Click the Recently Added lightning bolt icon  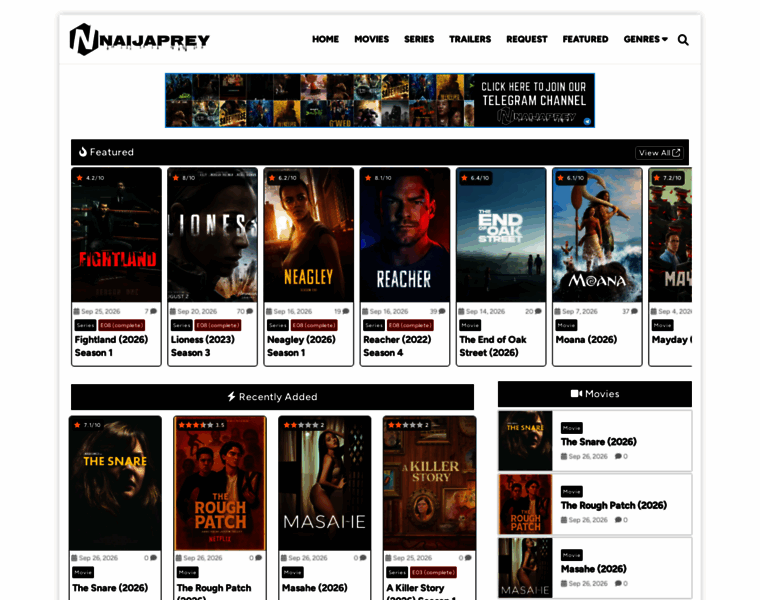click(231, 396)
